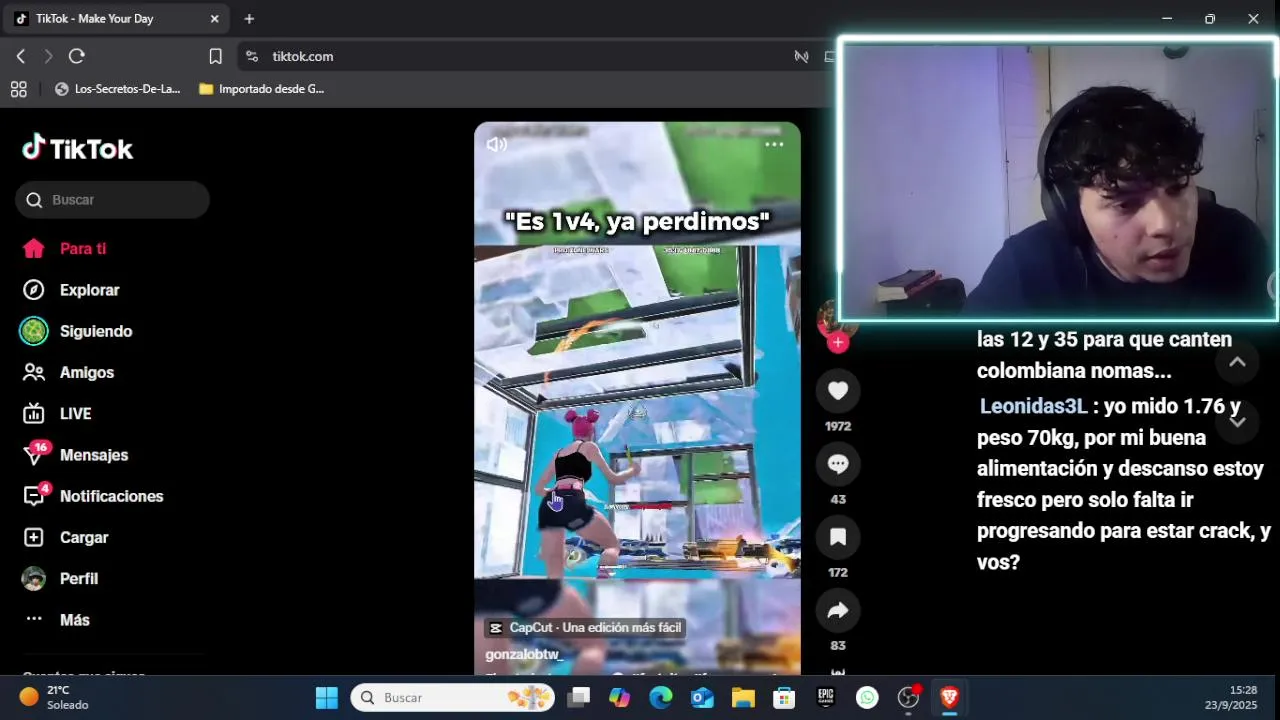Viewport: 1280px width, 720px height.
Task: Open a new browser tab
Action: click(x=249, y=19)
